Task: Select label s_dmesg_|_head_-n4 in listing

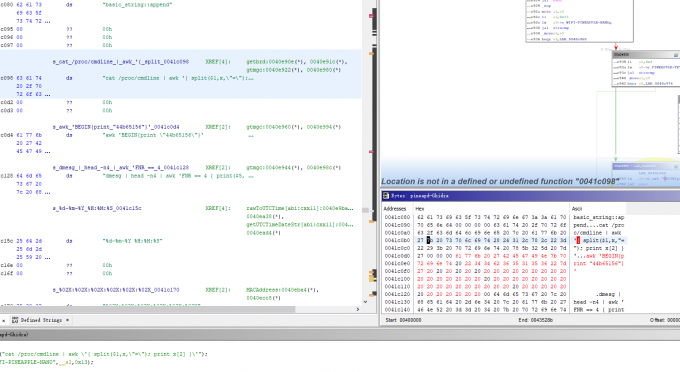Action: coord(121,167)
